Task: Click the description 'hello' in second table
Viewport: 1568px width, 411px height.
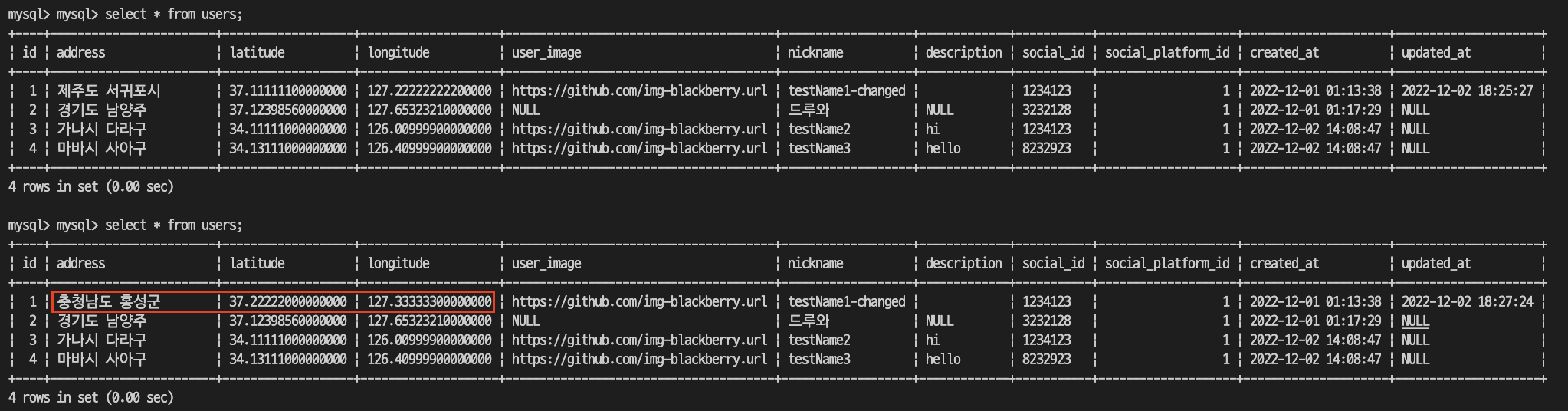Action: coord(943,359)
